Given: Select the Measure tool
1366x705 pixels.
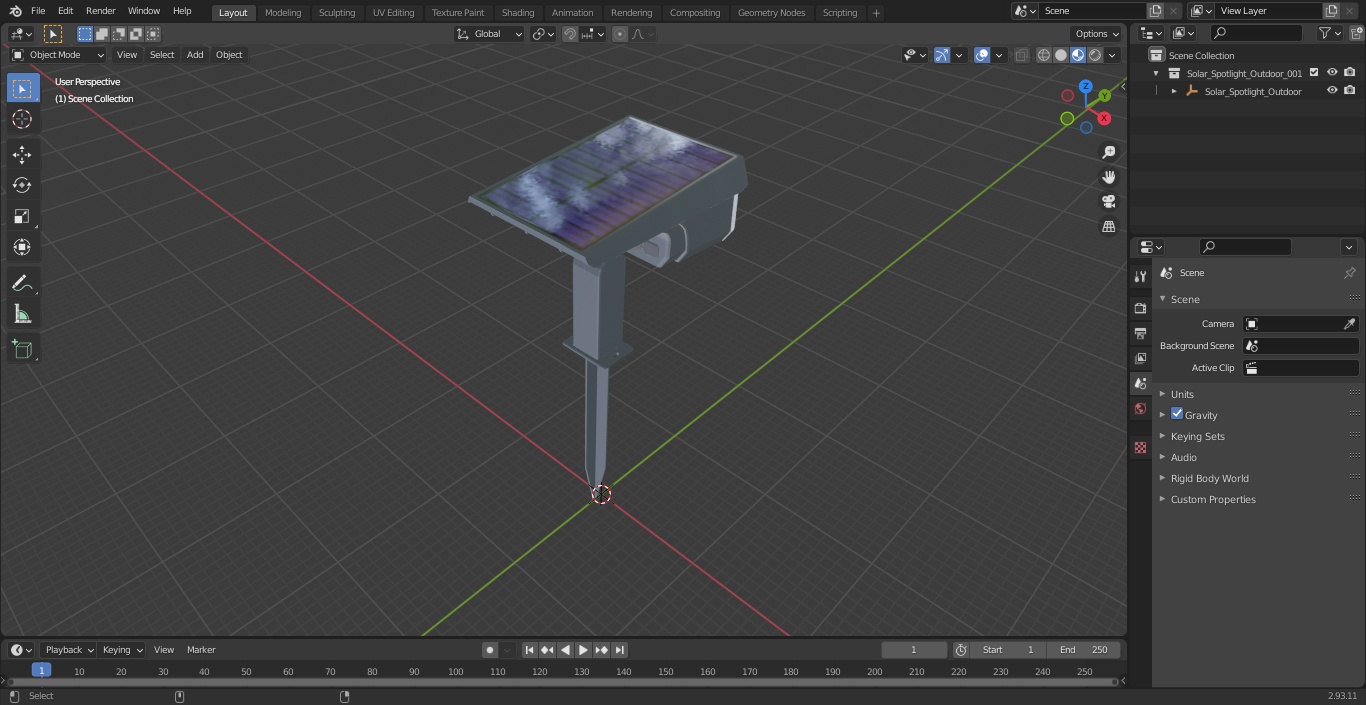Looking at the screenshot, I should coord(22,315).
